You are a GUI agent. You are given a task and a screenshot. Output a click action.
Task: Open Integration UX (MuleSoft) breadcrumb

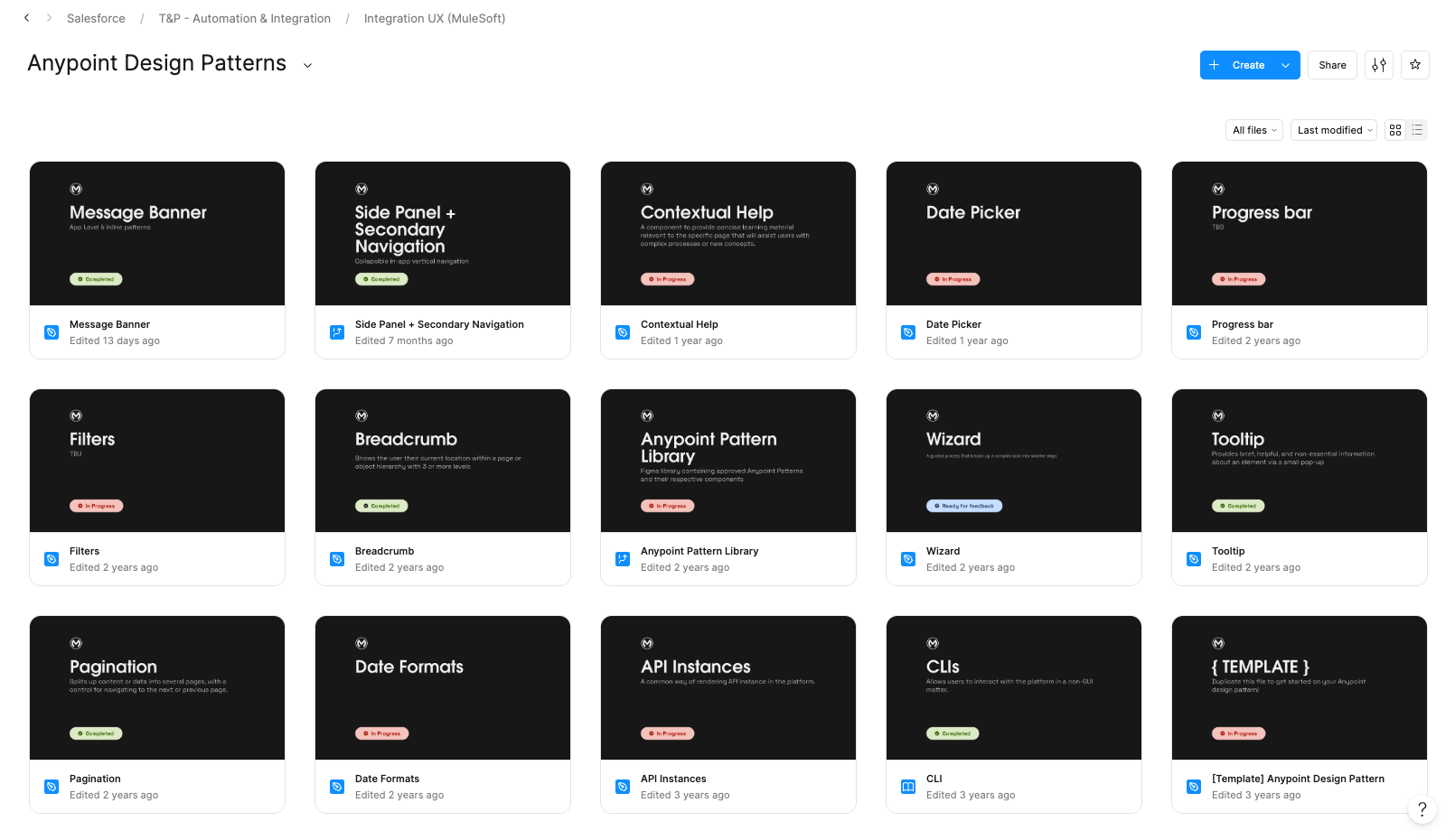(435, 18)
